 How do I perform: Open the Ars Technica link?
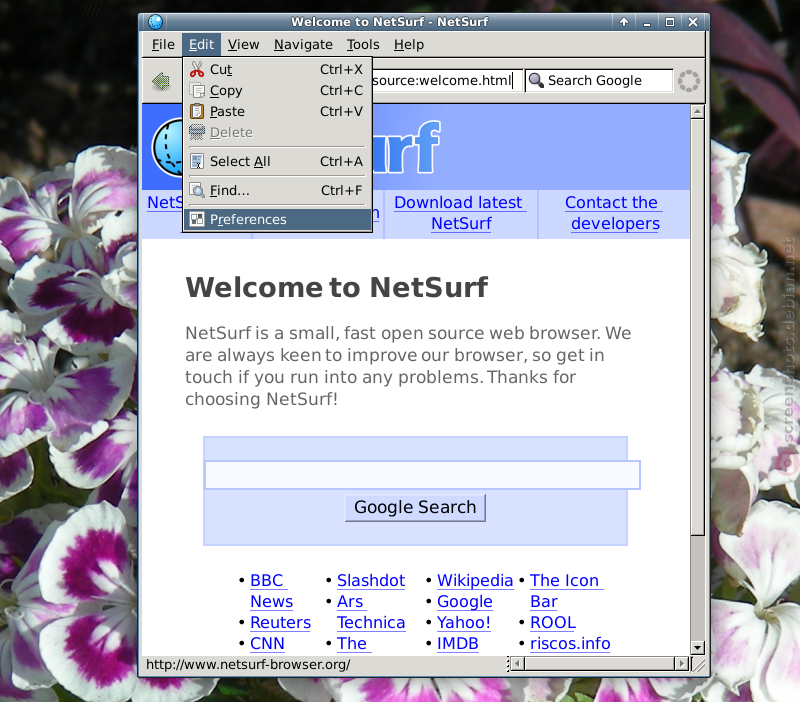coord(371,612)
